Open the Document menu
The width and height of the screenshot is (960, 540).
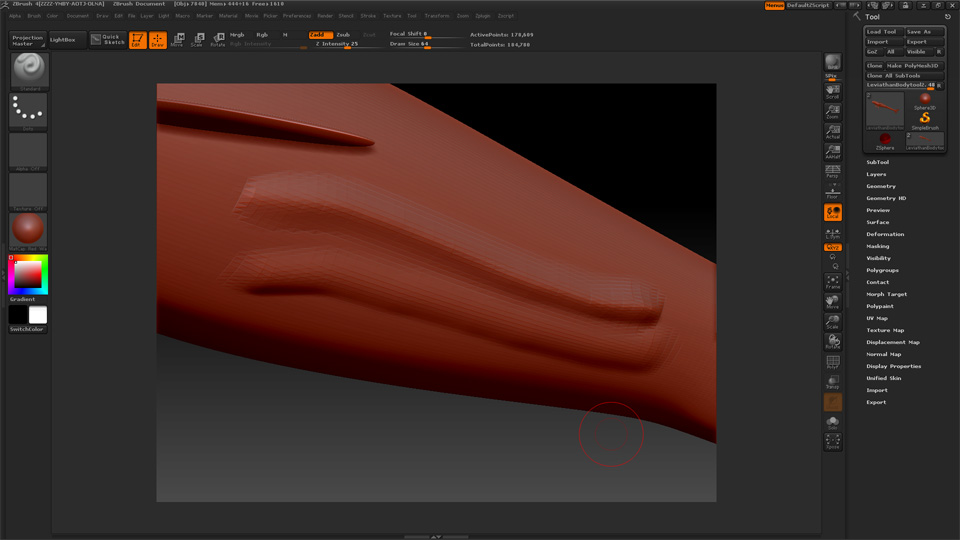(78, 16)
